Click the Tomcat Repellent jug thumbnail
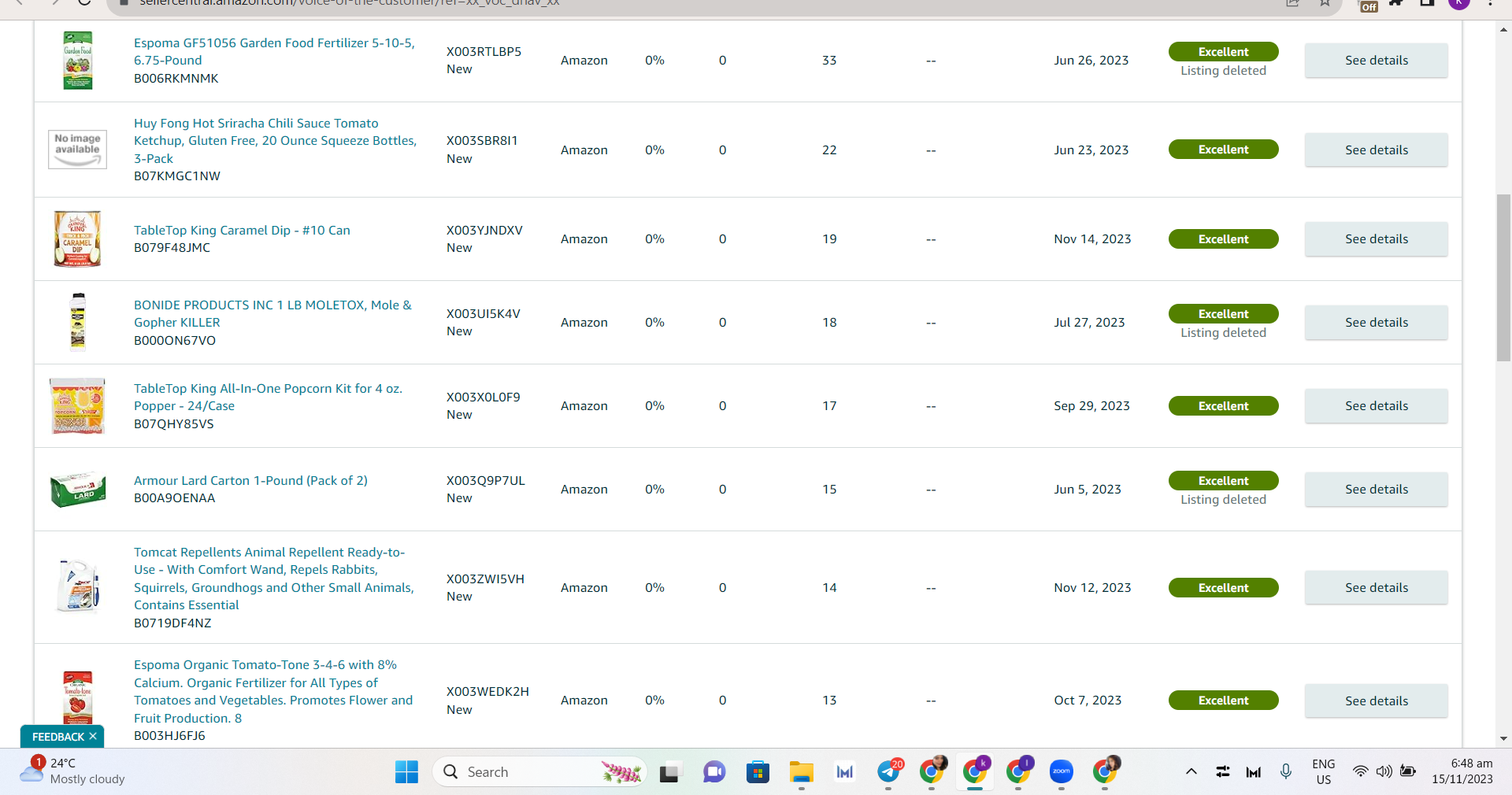This screenshot has width=1512, height=795. (77, 586)
